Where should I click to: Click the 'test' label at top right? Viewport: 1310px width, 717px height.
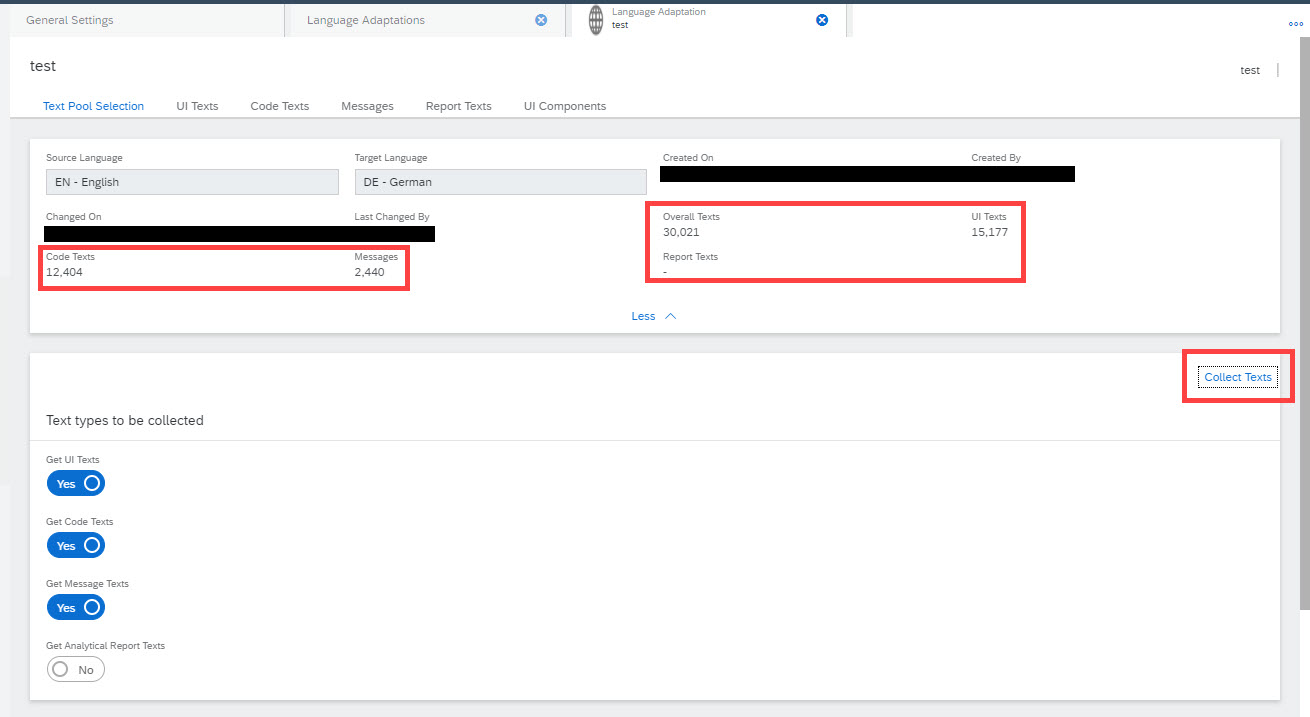1250,71
